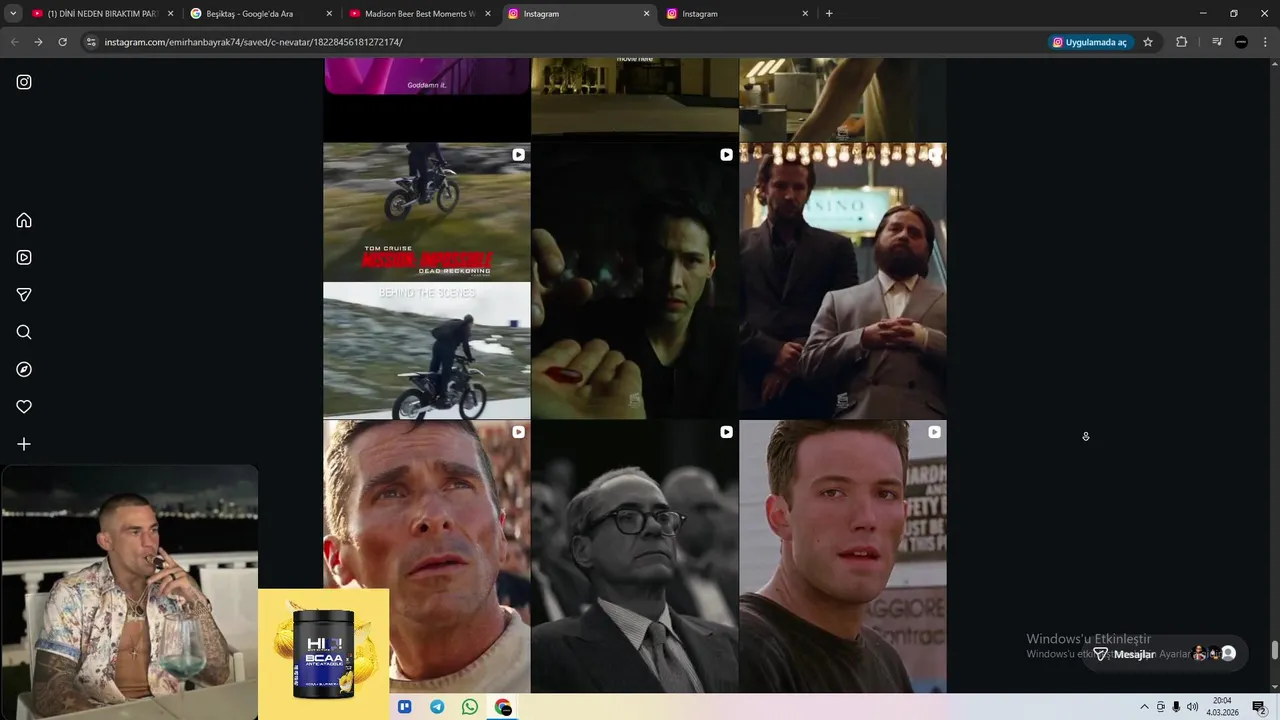This screenshot has height=720, width=1280.
Task: Open WhatsApp from the taskbar
Action: click(470, 707)
